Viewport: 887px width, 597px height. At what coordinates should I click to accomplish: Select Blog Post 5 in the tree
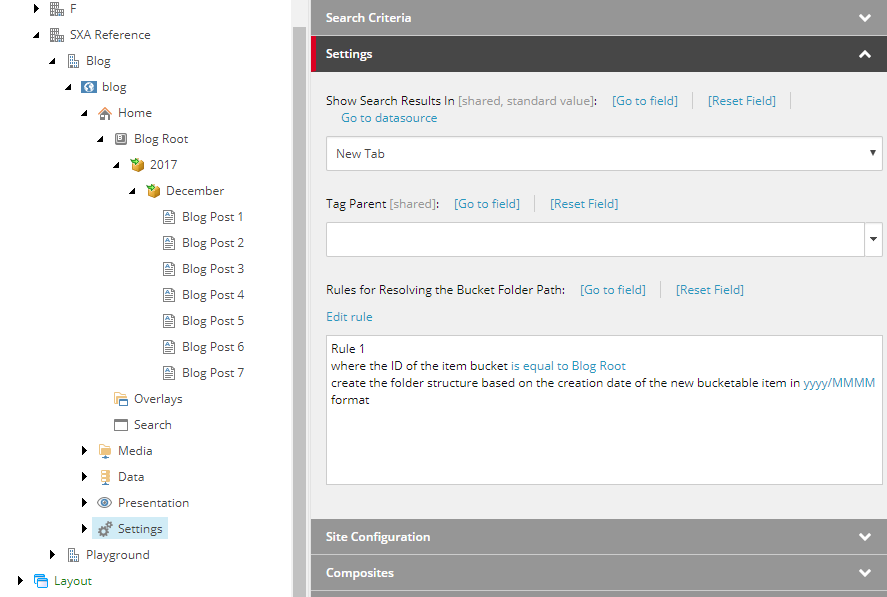[213, 321]
